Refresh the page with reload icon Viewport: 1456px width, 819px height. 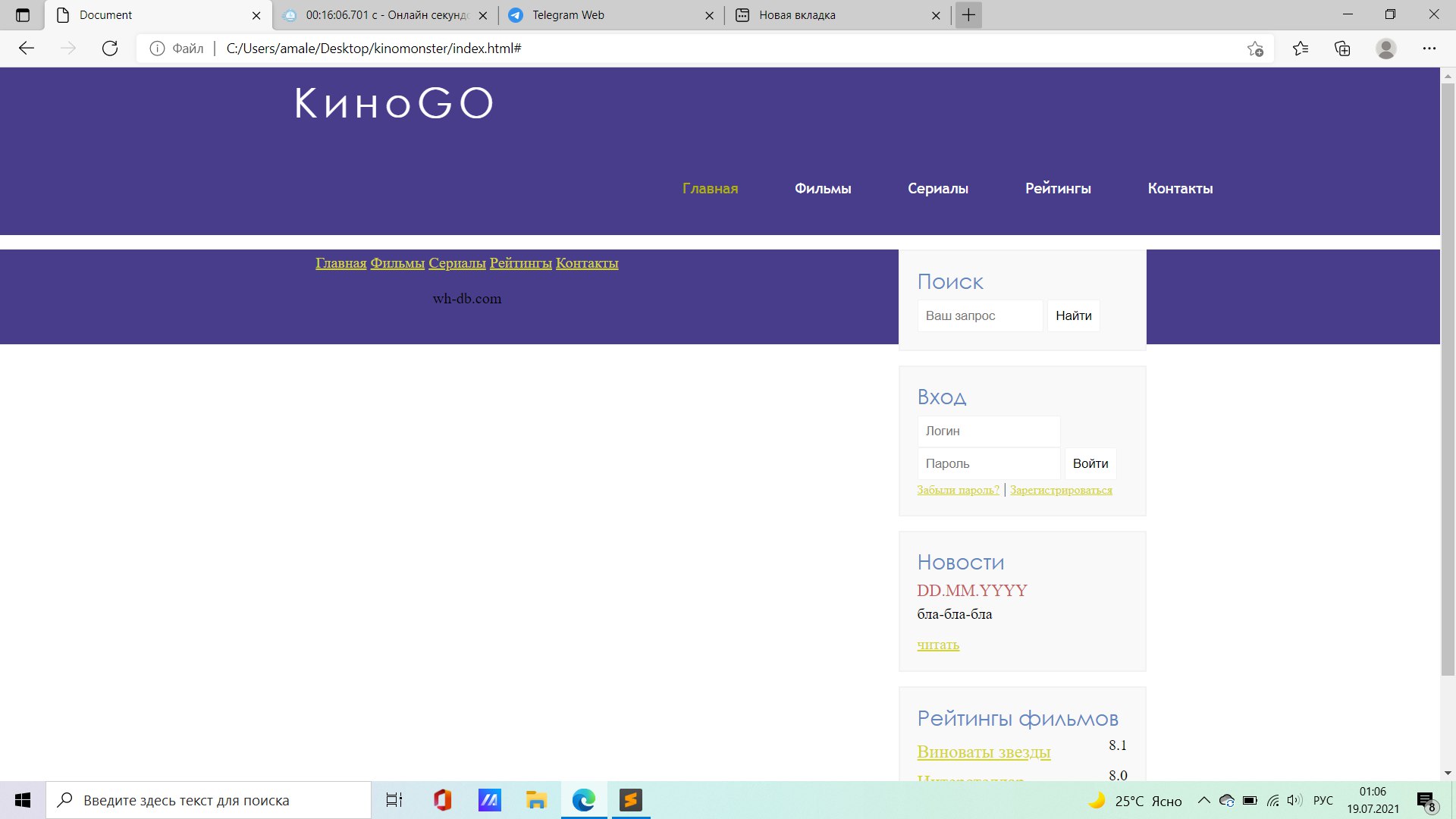(110, 49)
